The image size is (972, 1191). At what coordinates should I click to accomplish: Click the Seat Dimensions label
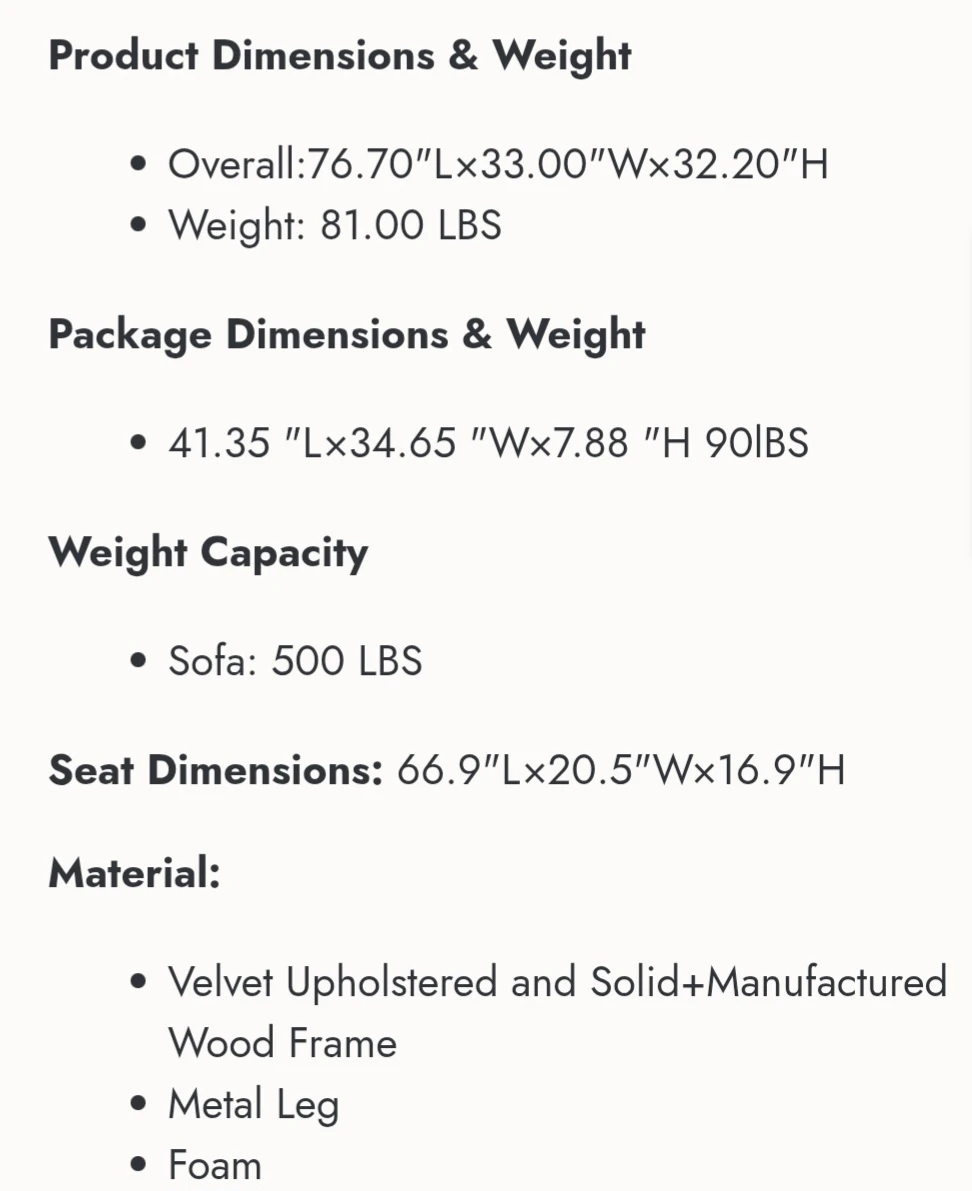click(x=216, y=770)
